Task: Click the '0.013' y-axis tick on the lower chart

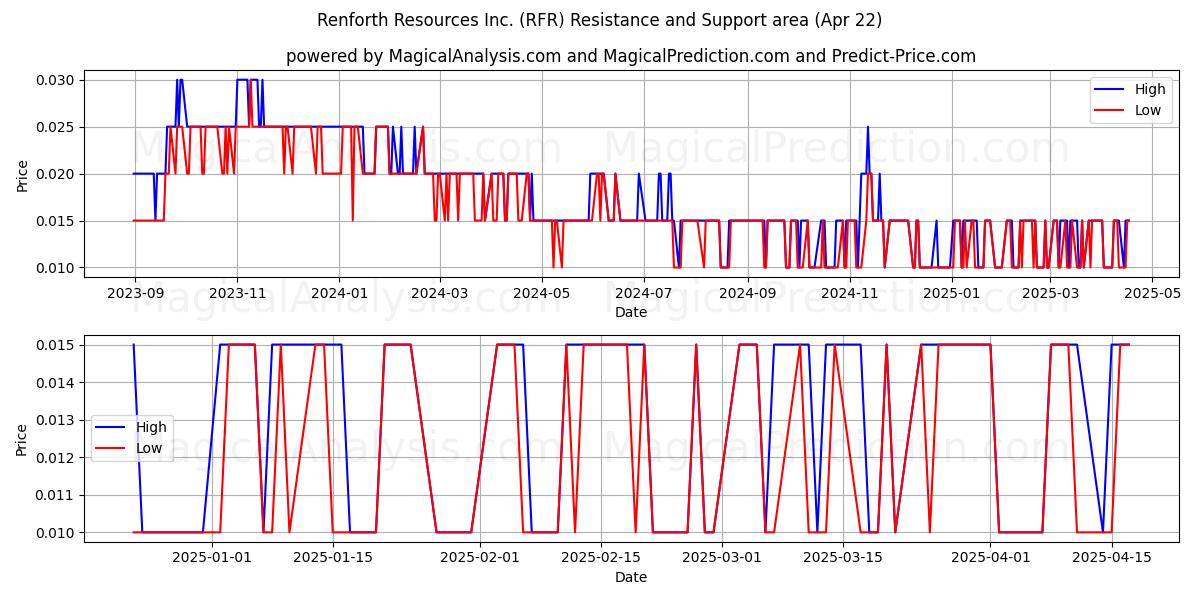Action: 55,420
